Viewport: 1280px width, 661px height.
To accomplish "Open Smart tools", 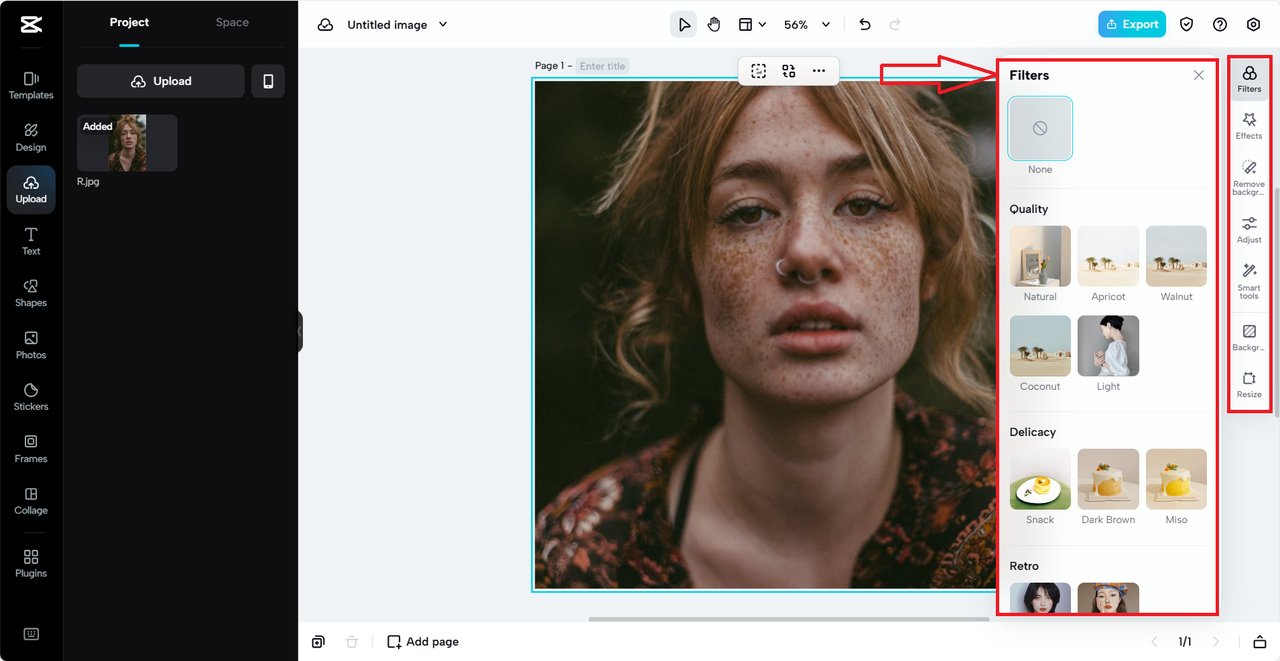I will click(x=1249, y=281).
